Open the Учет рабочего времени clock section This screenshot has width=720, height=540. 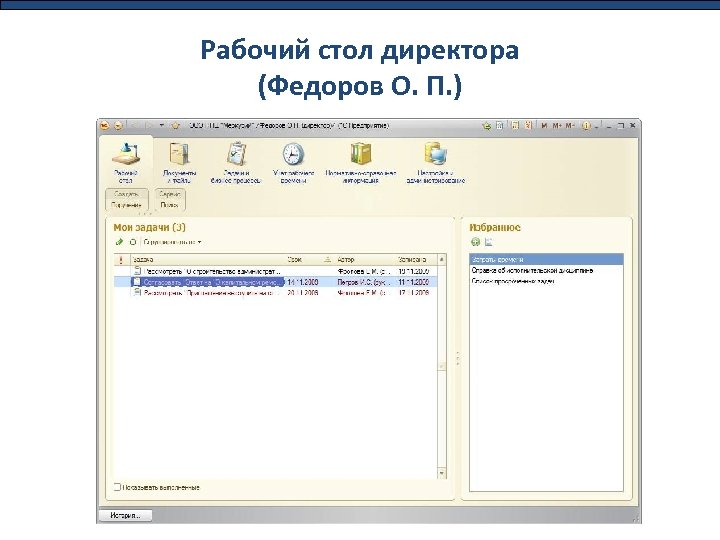point(293,162)
